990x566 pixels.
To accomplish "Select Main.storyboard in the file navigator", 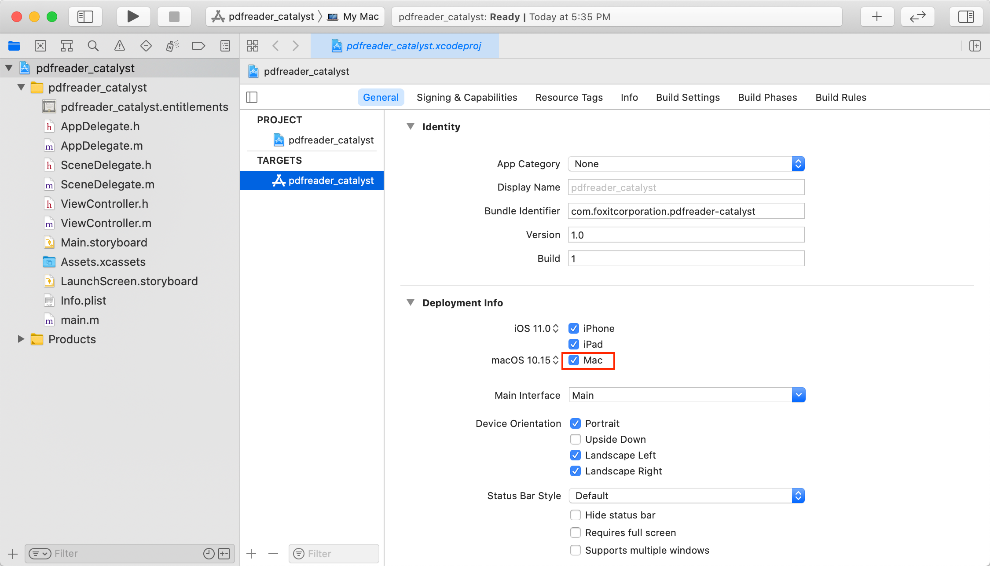I will pyautogui.click(x=103, y=243).
